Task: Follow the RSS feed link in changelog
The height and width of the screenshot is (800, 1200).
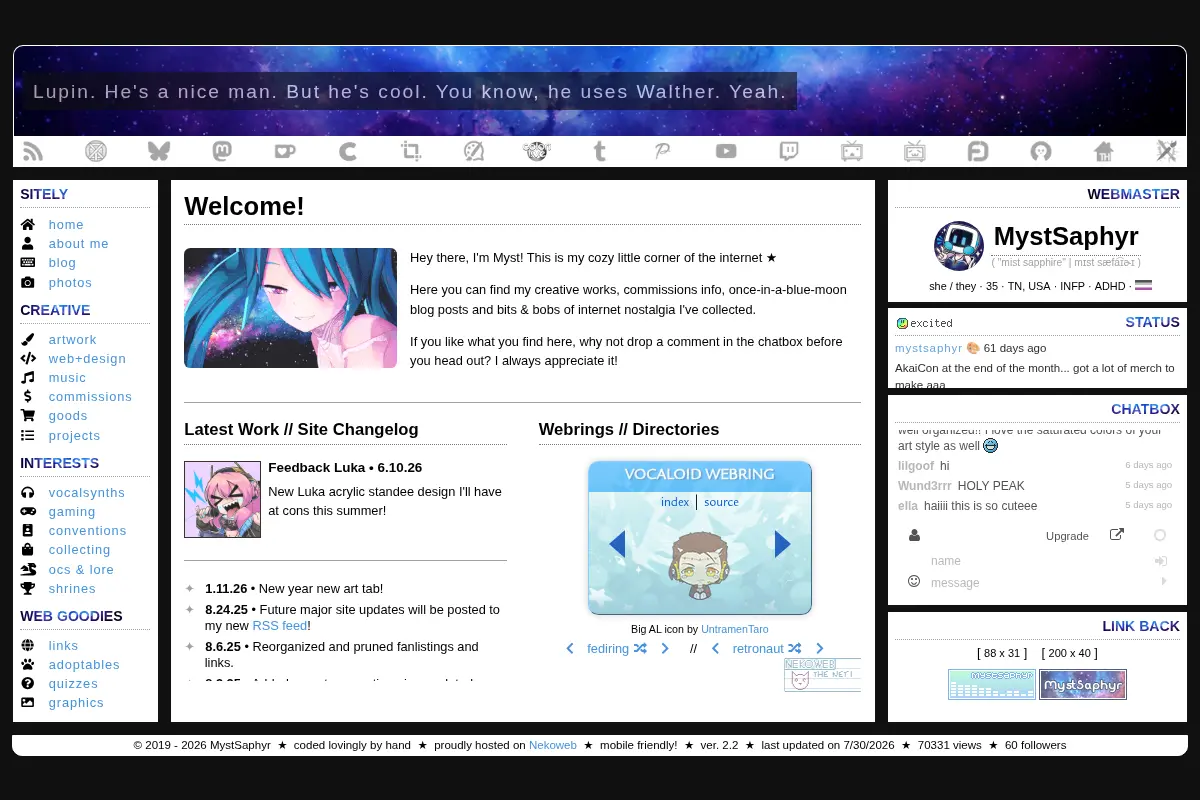Action: 279,626
